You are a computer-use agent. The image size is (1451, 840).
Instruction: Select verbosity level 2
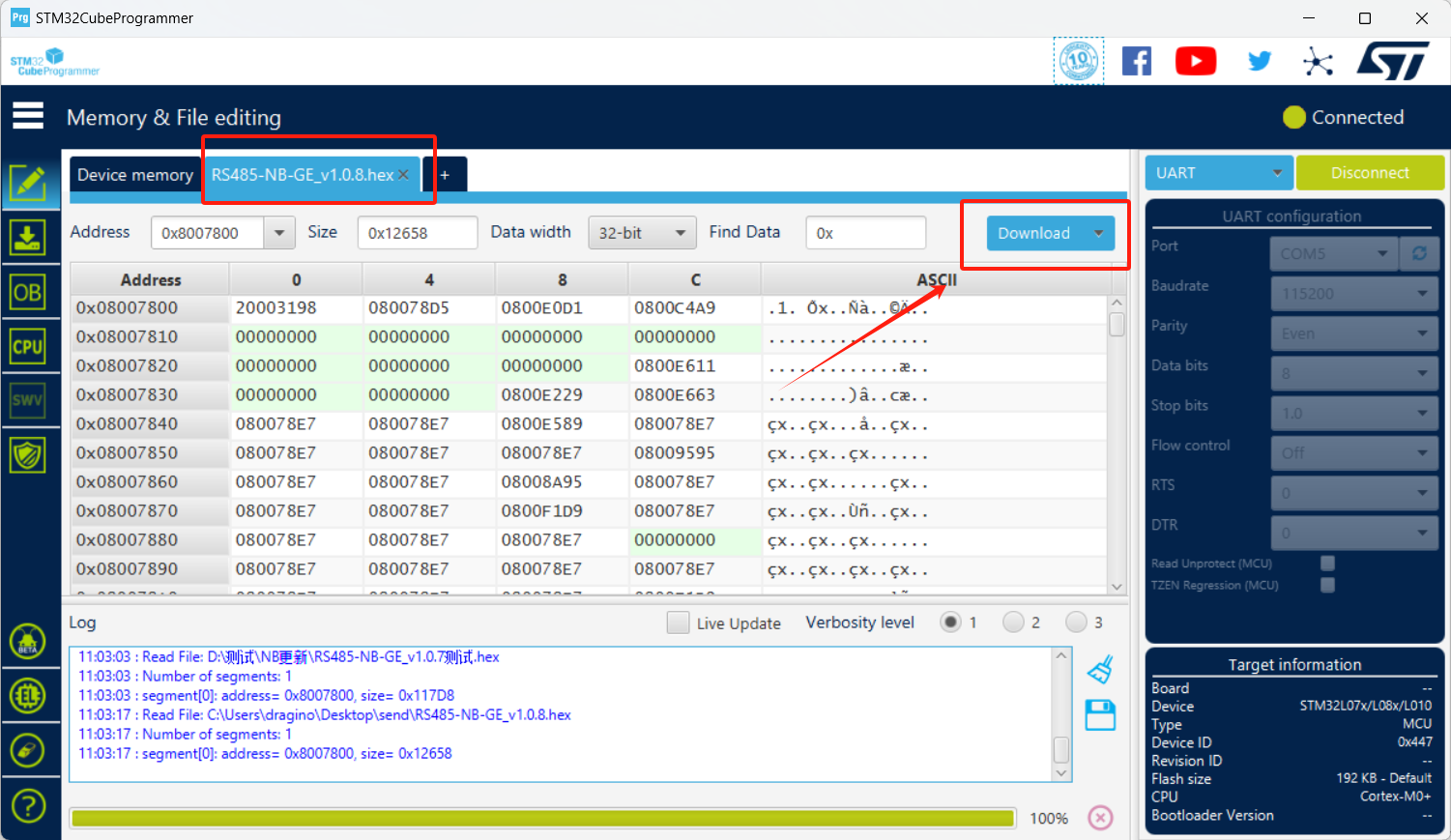tap(1013, 623)
